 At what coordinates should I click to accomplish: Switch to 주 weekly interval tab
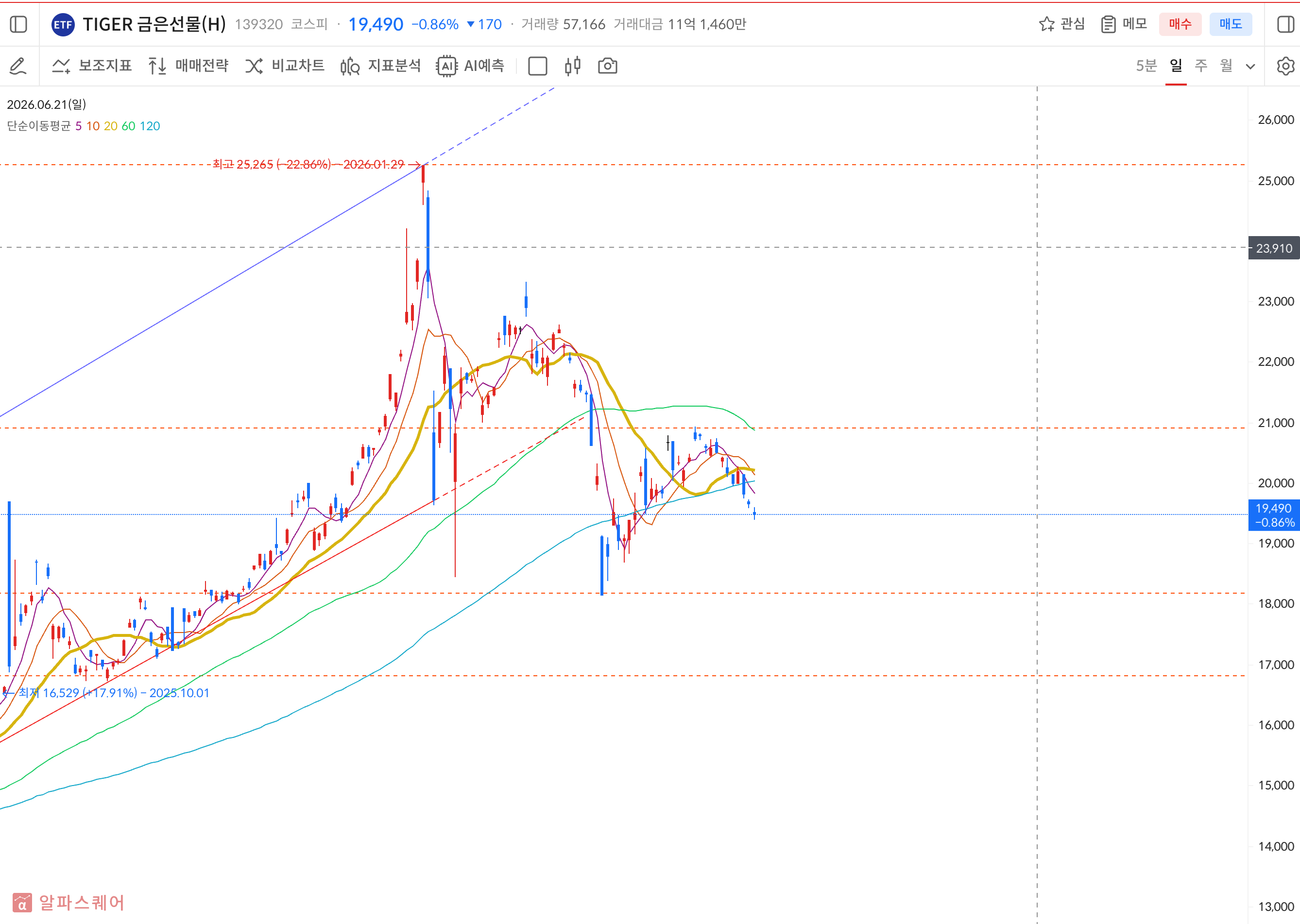pos(1201,66)
